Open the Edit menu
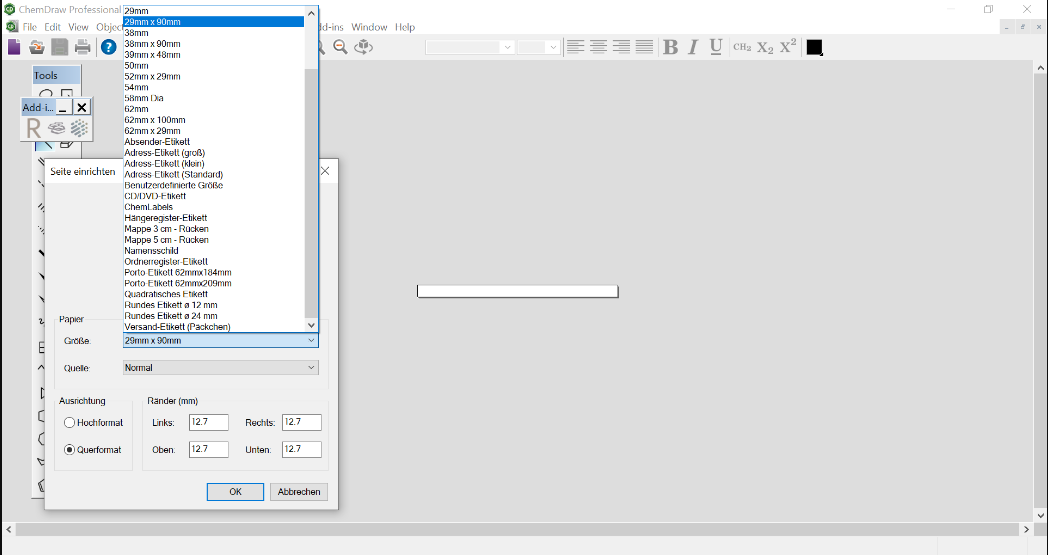Image resolution: width=1048 pixels, height=555 pixels. tap(52, 27)
